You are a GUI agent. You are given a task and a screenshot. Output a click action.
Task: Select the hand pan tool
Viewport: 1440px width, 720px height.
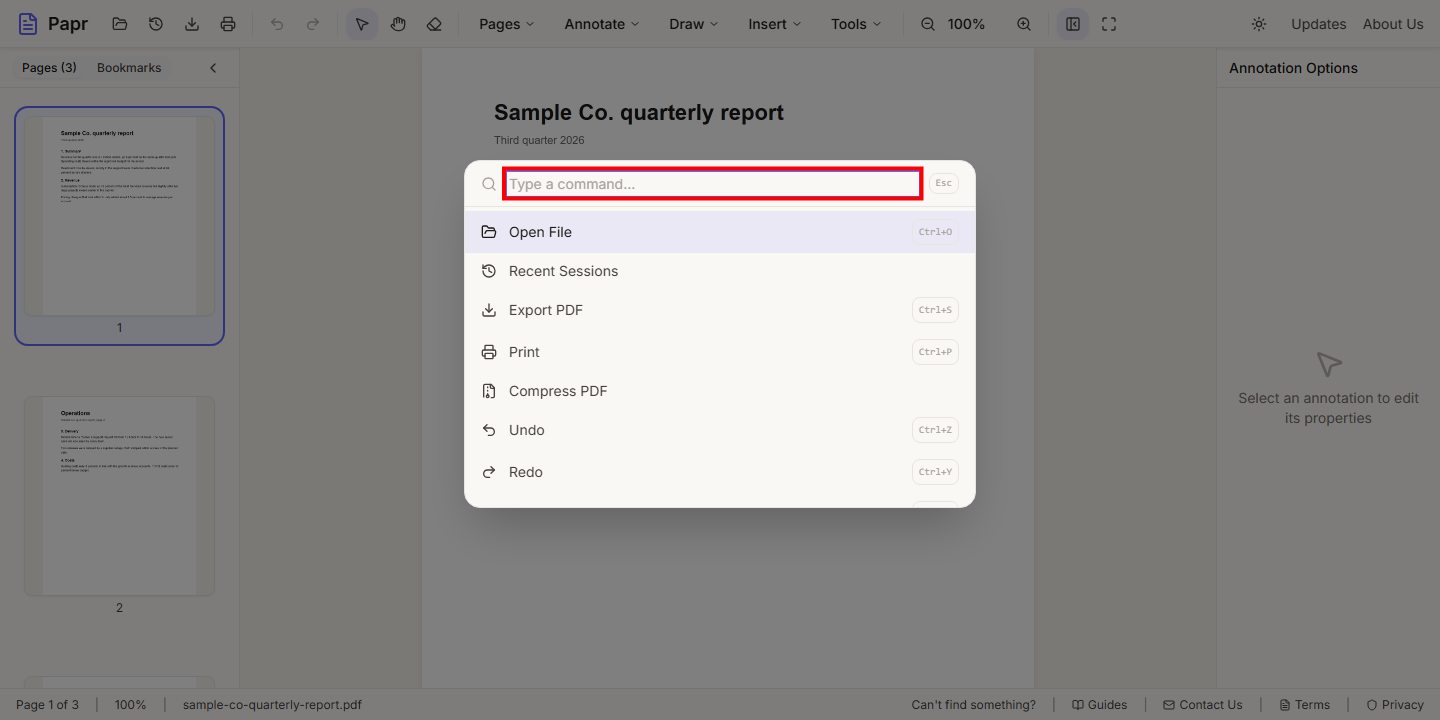(x=398, y=24)
